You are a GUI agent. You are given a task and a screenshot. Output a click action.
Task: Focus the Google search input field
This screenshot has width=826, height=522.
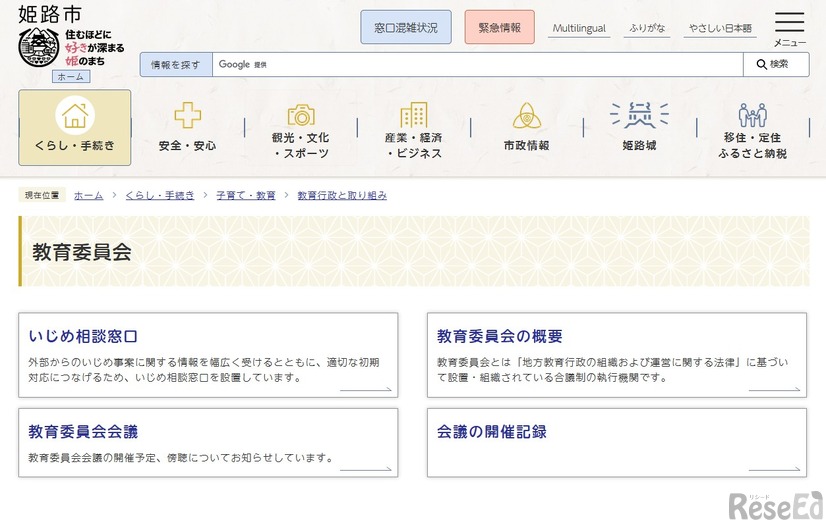(478, 65)
